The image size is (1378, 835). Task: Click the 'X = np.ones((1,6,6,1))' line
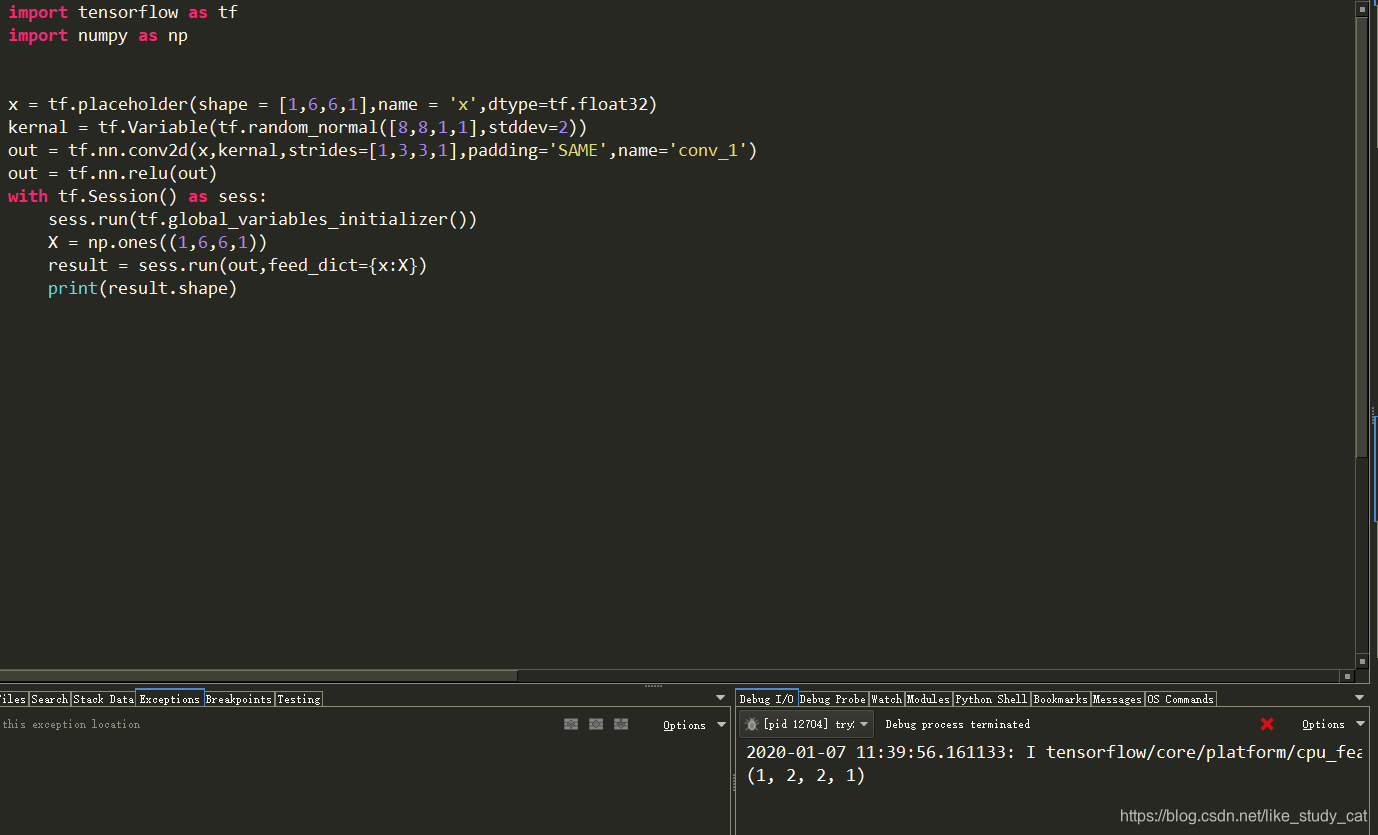click(x=158, y=242)
